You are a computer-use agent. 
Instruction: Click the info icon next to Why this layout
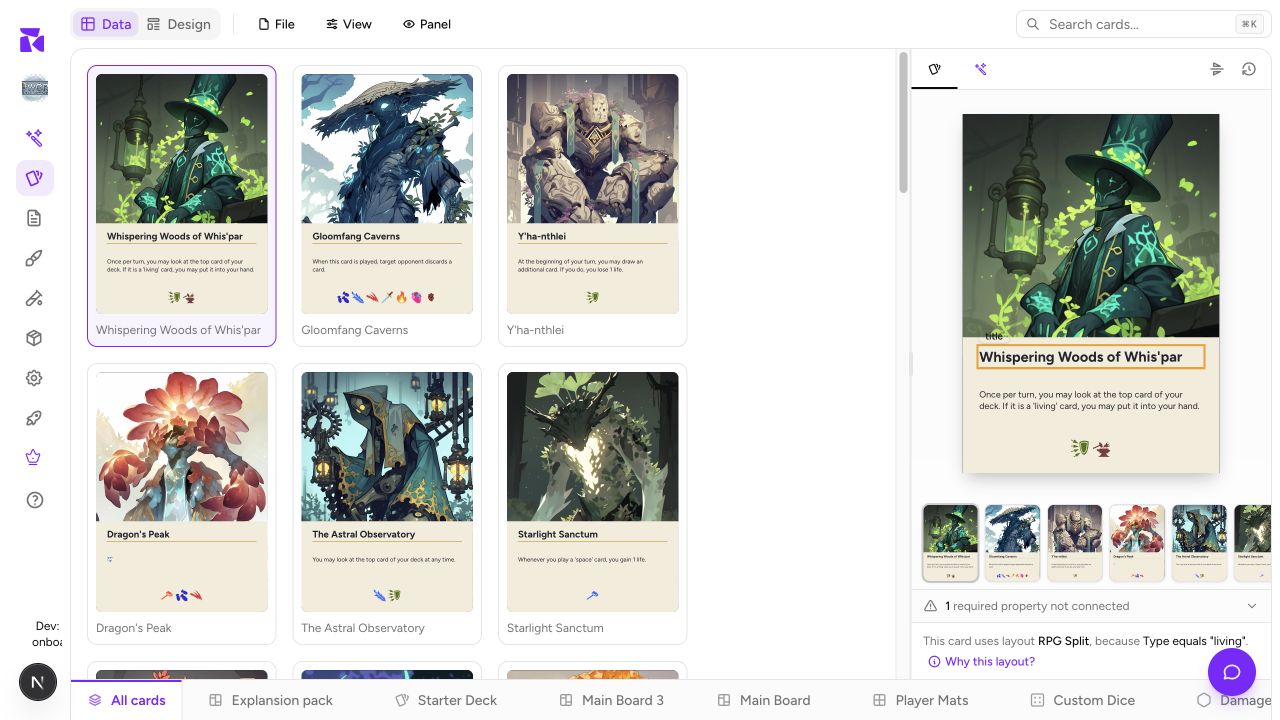tap(934, 662)
